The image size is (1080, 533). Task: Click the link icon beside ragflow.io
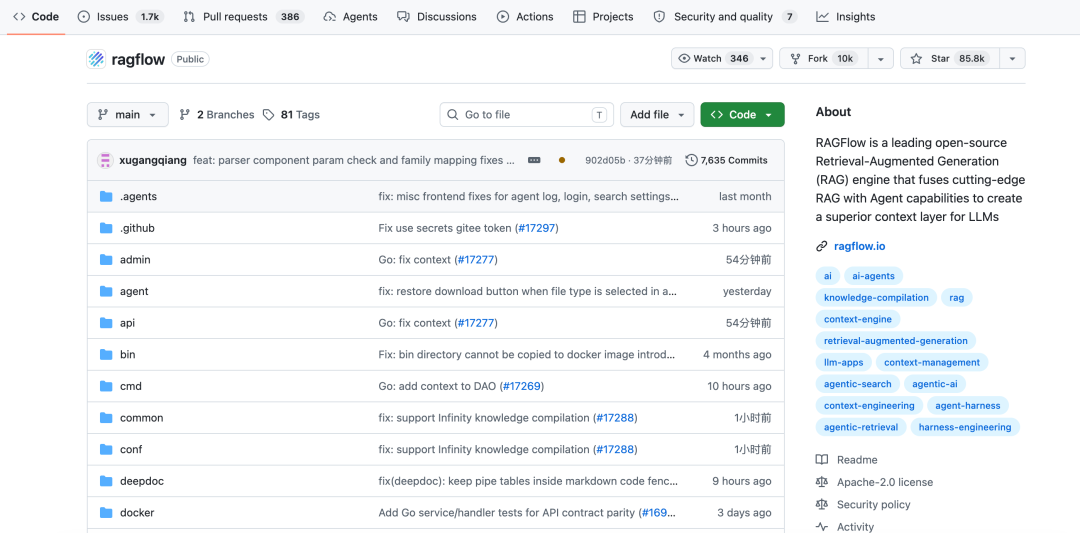821,246
